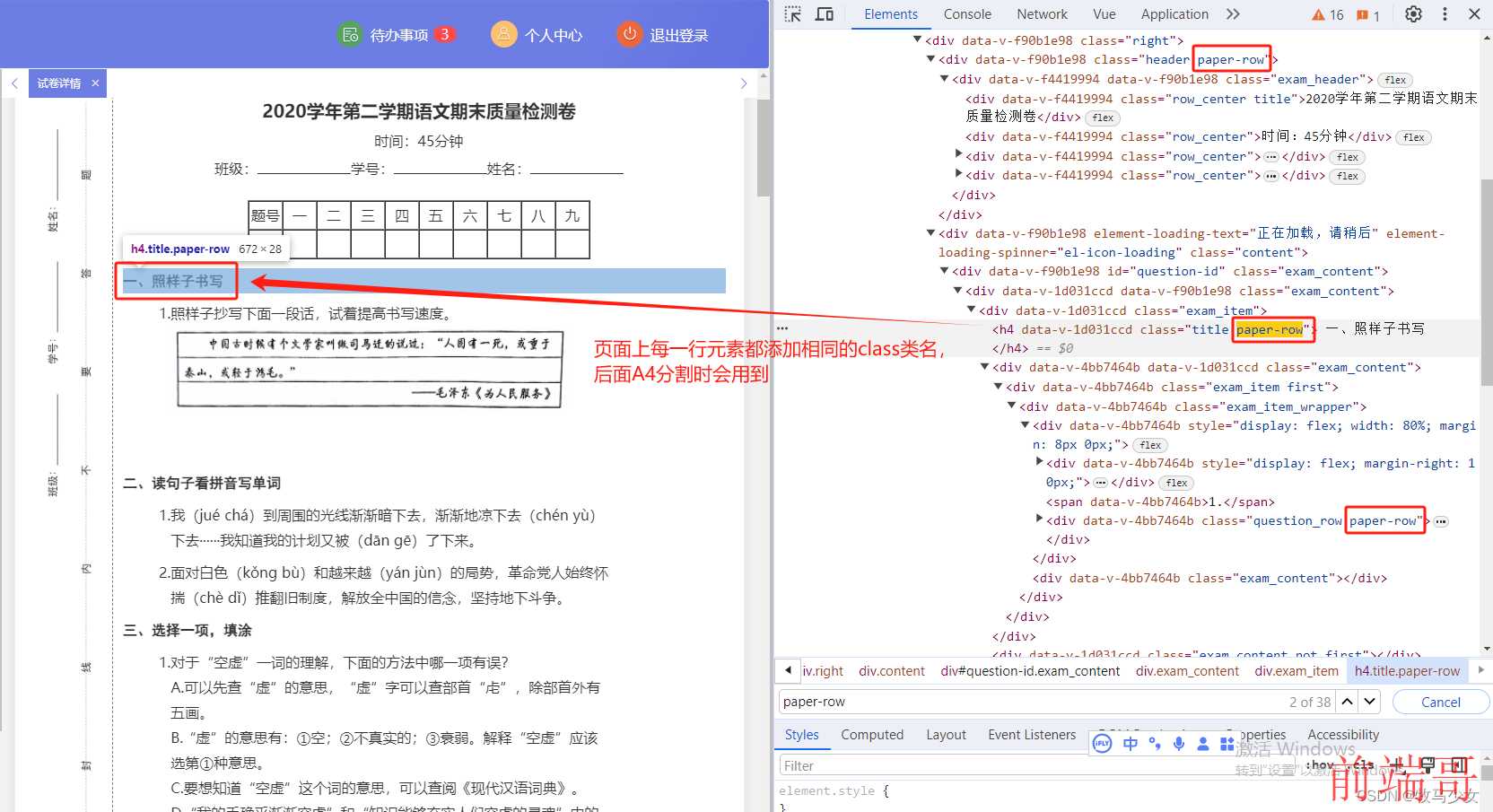
Task: Switch to the Console tab
Action: [967, 14]
